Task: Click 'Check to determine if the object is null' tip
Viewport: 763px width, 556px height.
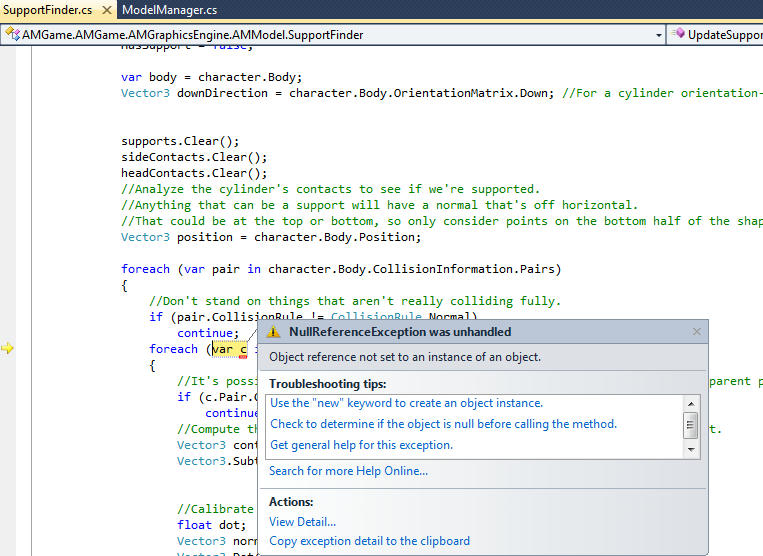Action: click(x=443, y=424)
